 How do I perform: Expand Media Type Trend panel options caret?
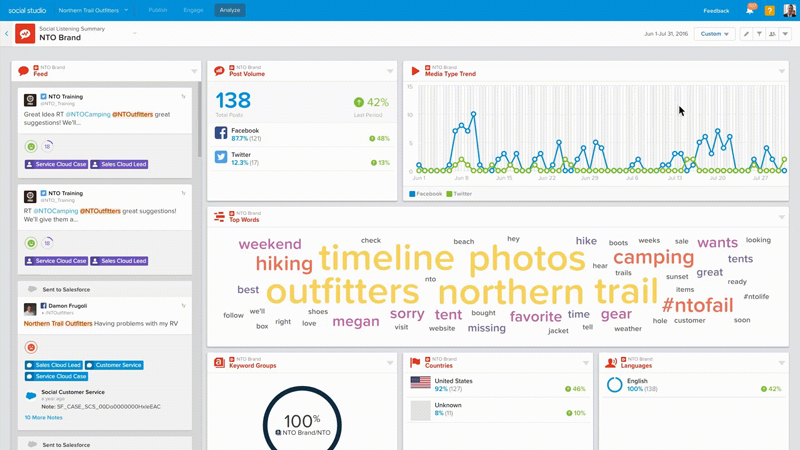[782, 71]
